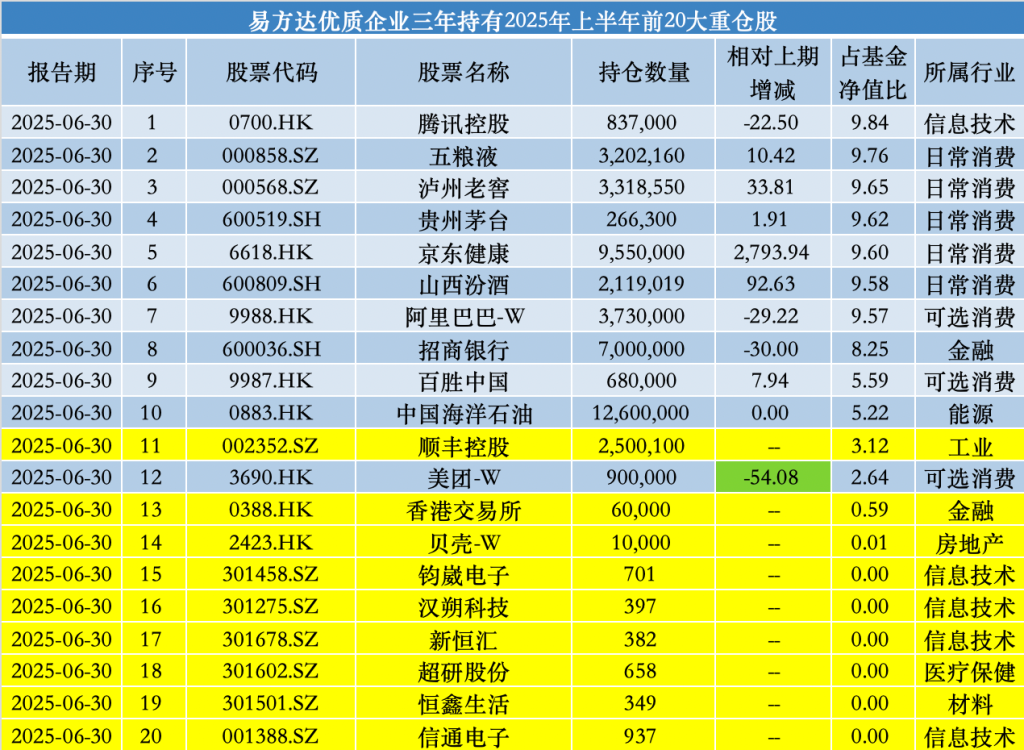
Task: Click the 腾讯控股 name cell
Action: (x=464, y=122)
